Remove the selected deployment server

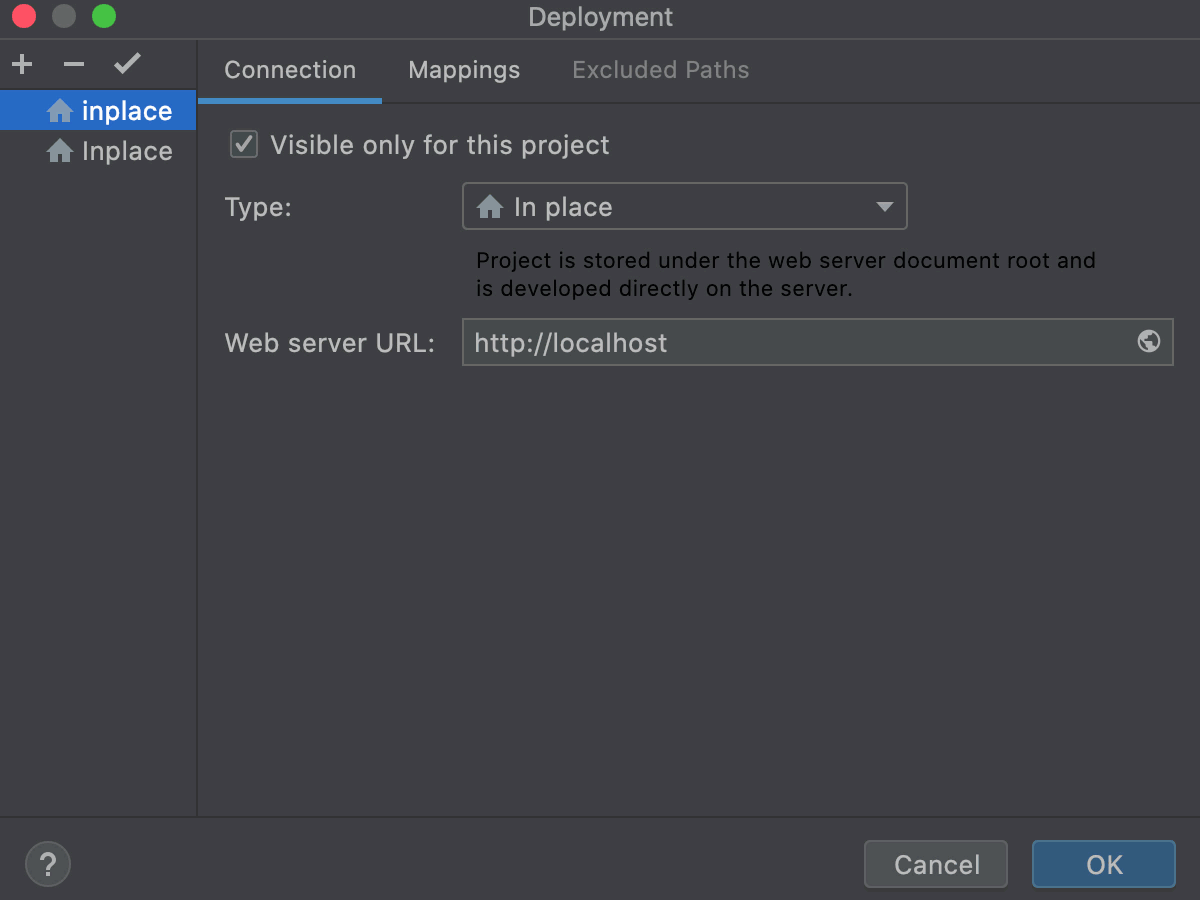(72, 63)
